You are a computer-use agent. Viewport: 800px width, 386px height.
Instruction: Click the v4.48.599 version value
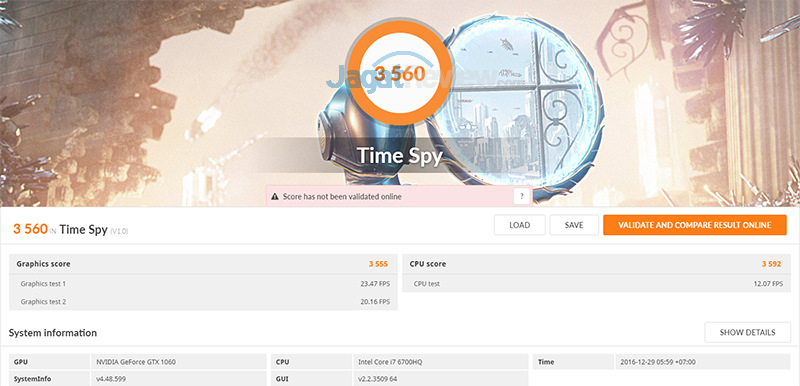click(111, 379)
